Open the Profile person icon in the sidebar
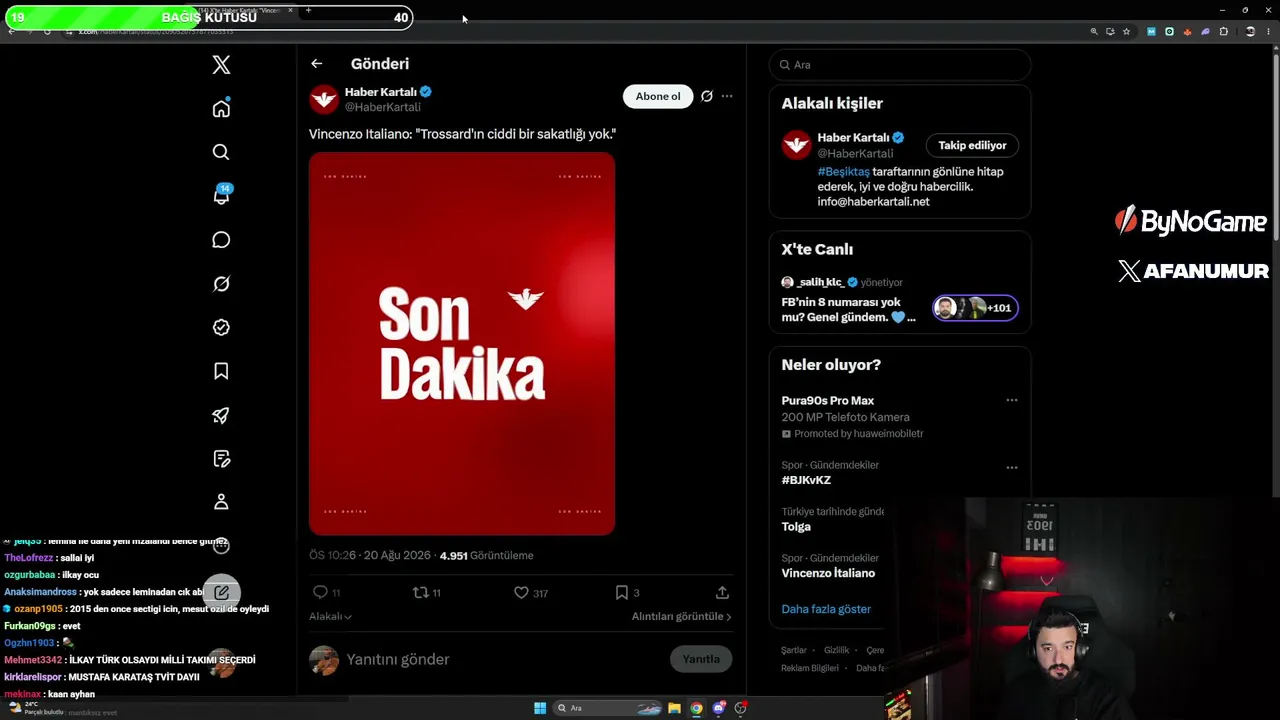This screenshot has width=1280, height=720. coord(221,502)
